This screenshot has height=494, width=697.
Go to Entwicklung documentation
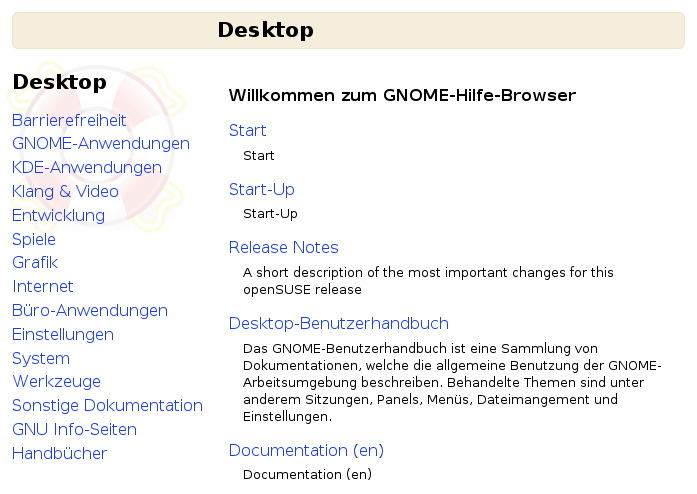coord(59,216)
